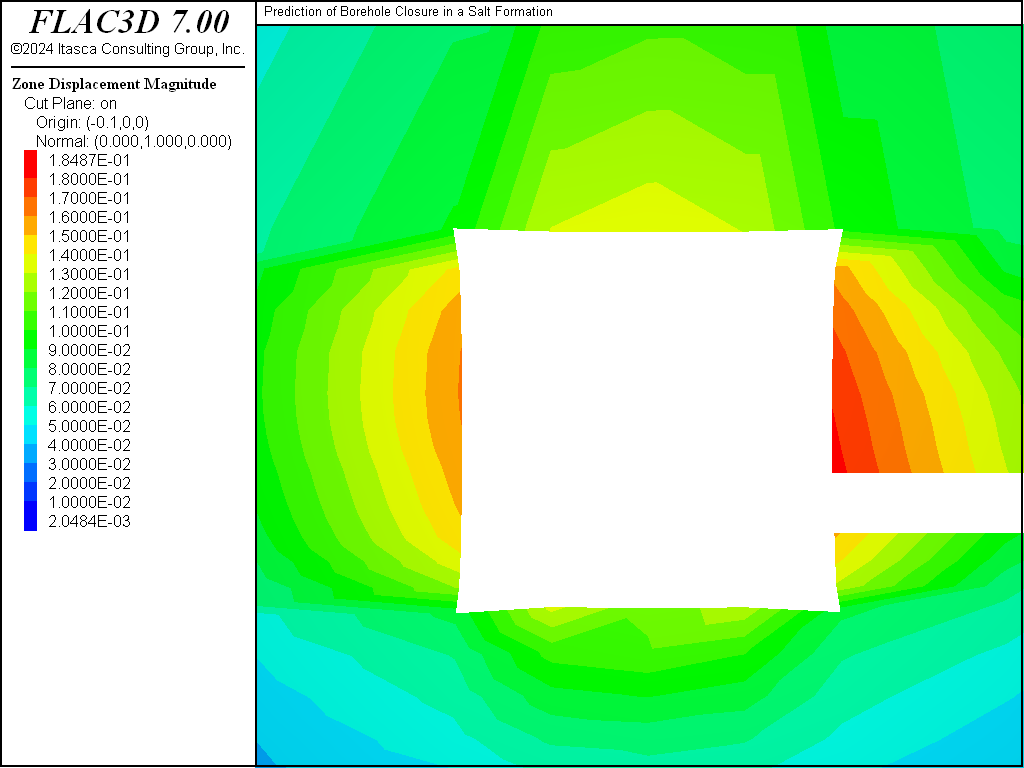The height and width of the screenshot is (768, 1024).
Task: Select the maximum value 1.8487E-01 label
Action: coord(89,160)
